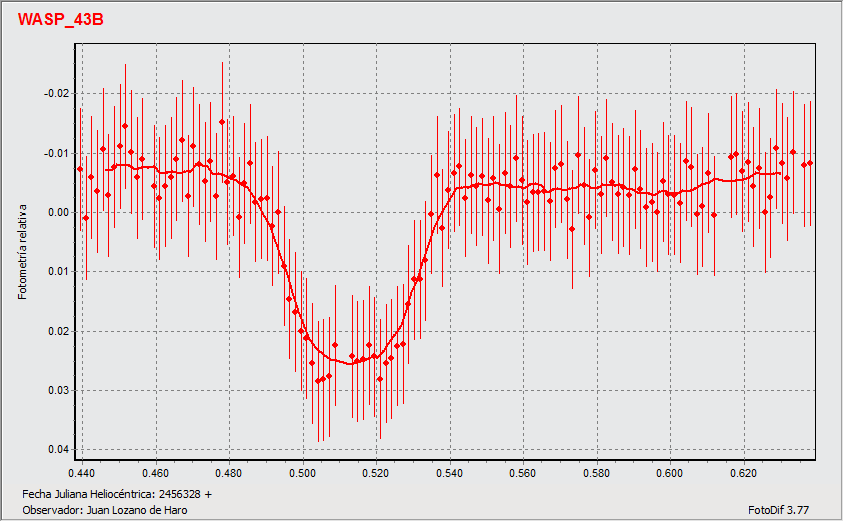Select the 0.560 x-axis tick label
The height and width of the screenshot is (522, 844).
pos(522,471)
